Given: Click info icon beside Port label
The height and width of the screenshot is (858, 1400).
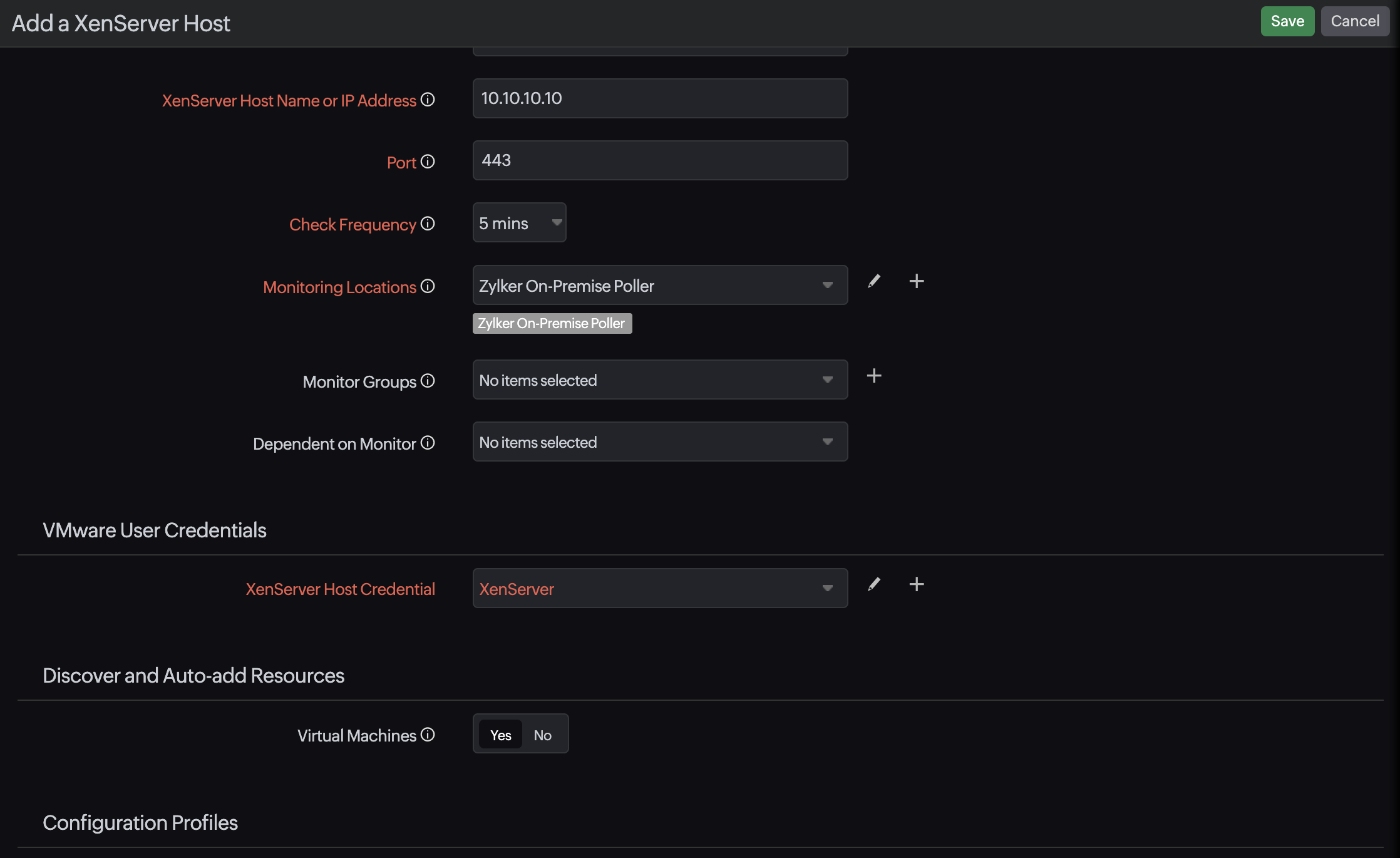Looking at the screenshot, I should pyautogui.click(x=428, y=162).
